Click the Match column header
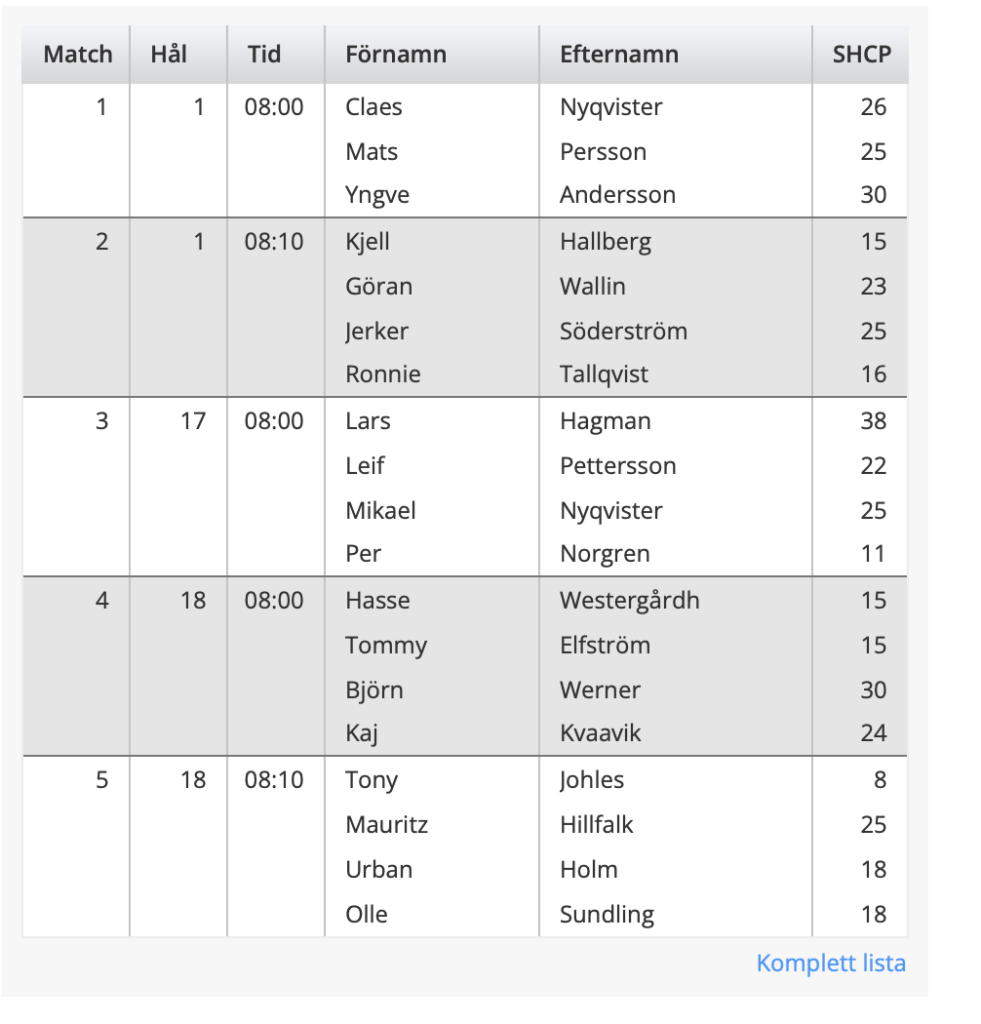 pos(78,54)
